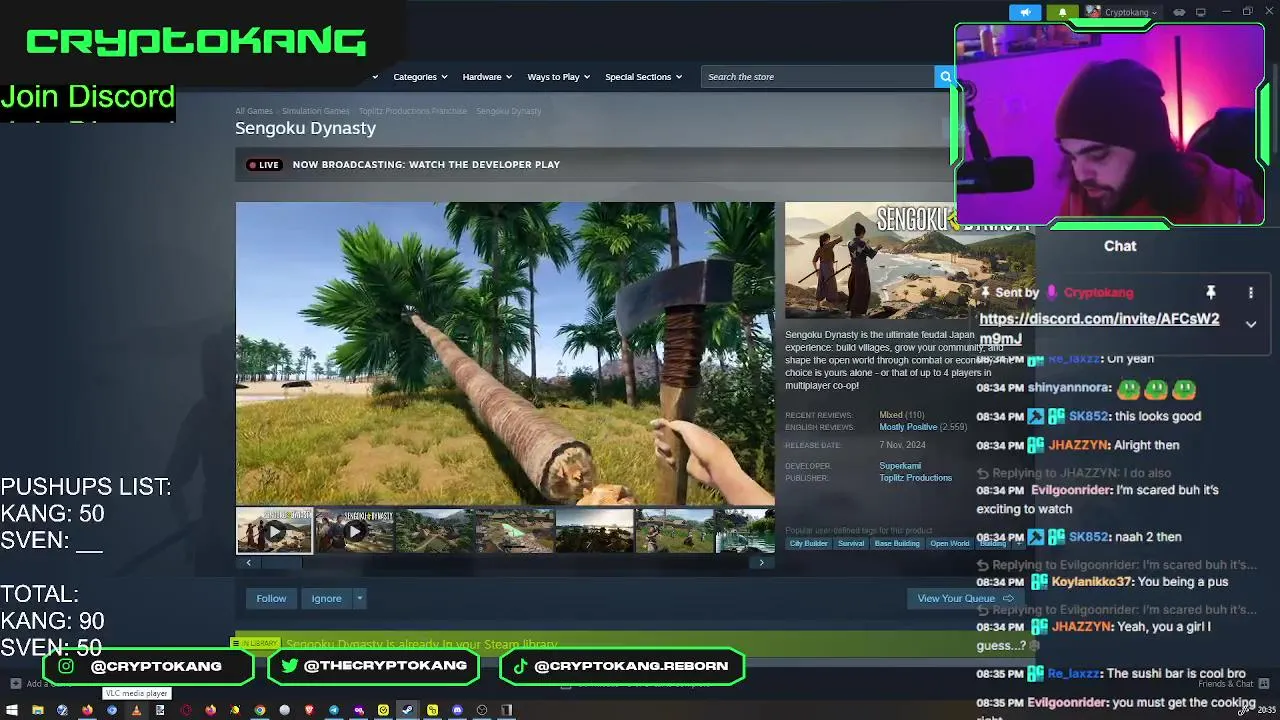The height and width of the screenshot is (720, 1280).
Task: Select the Survival tag
Action: point(851,543)
